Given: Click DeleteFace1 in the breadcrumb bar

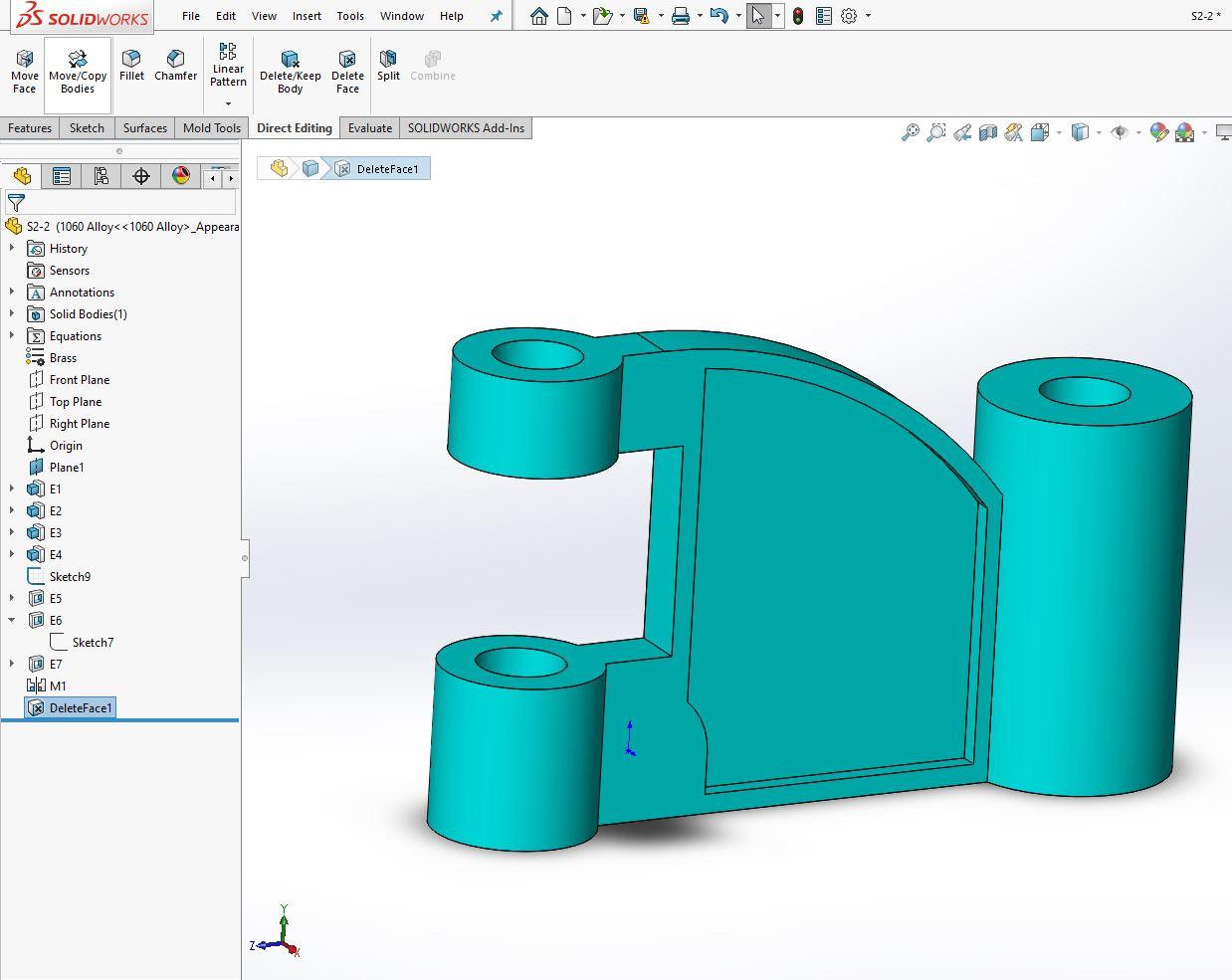Looking at the screenshot, I should point(386,169).
